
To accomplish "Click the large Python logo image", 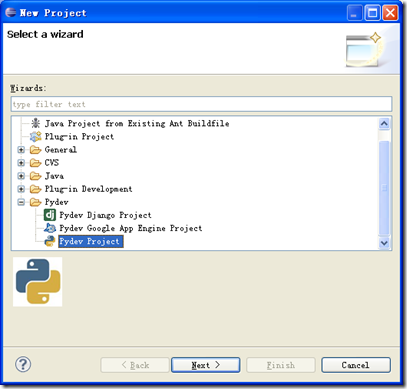I will (x=38, y=282).
